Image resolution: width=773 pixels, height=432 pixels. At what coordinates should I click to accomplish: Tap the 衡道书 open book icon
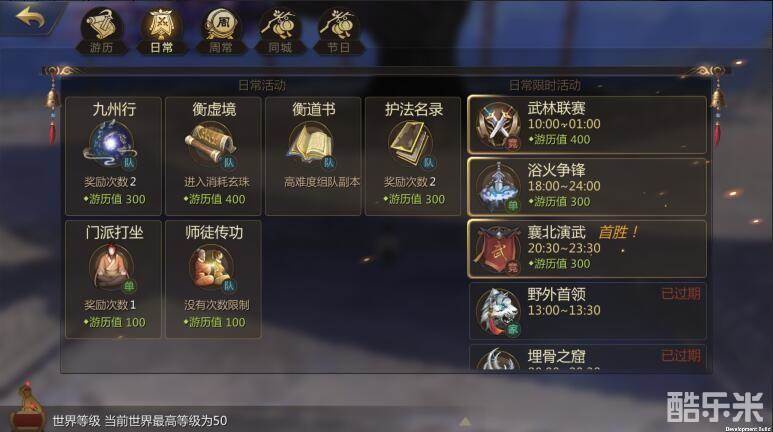click(x=312, y=144)
